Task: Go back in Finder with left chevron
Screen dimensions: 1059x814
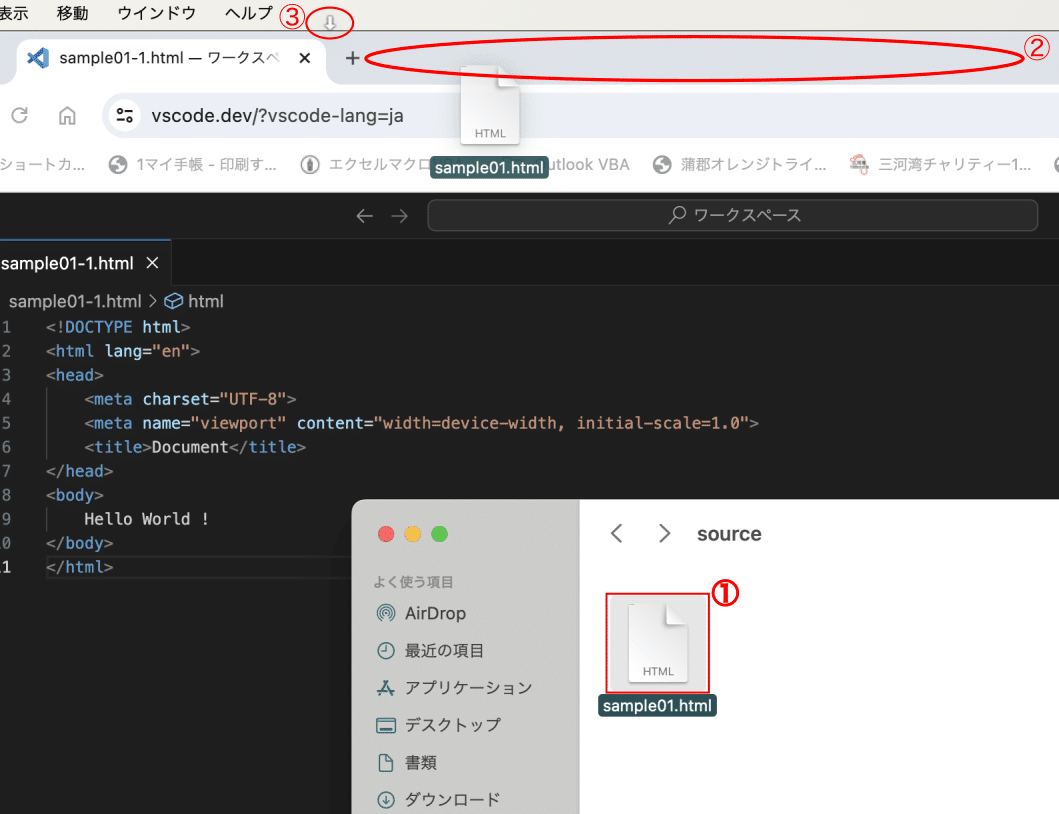Action: (x=616, y=534)
